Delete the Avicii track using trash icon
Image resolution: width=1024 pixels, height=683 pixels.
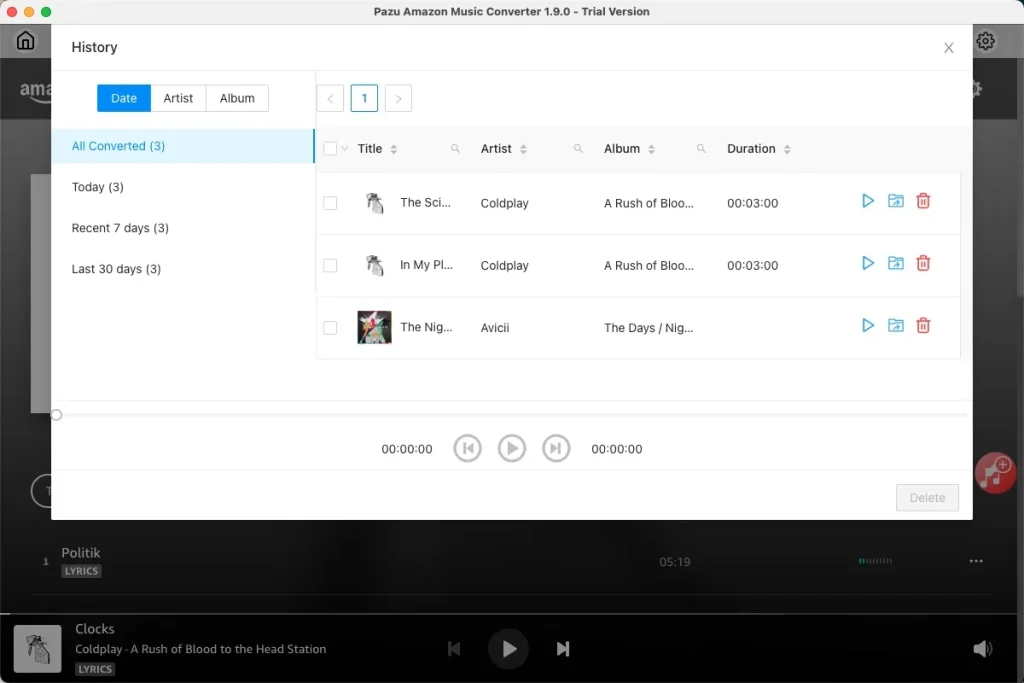click(922, 325)
